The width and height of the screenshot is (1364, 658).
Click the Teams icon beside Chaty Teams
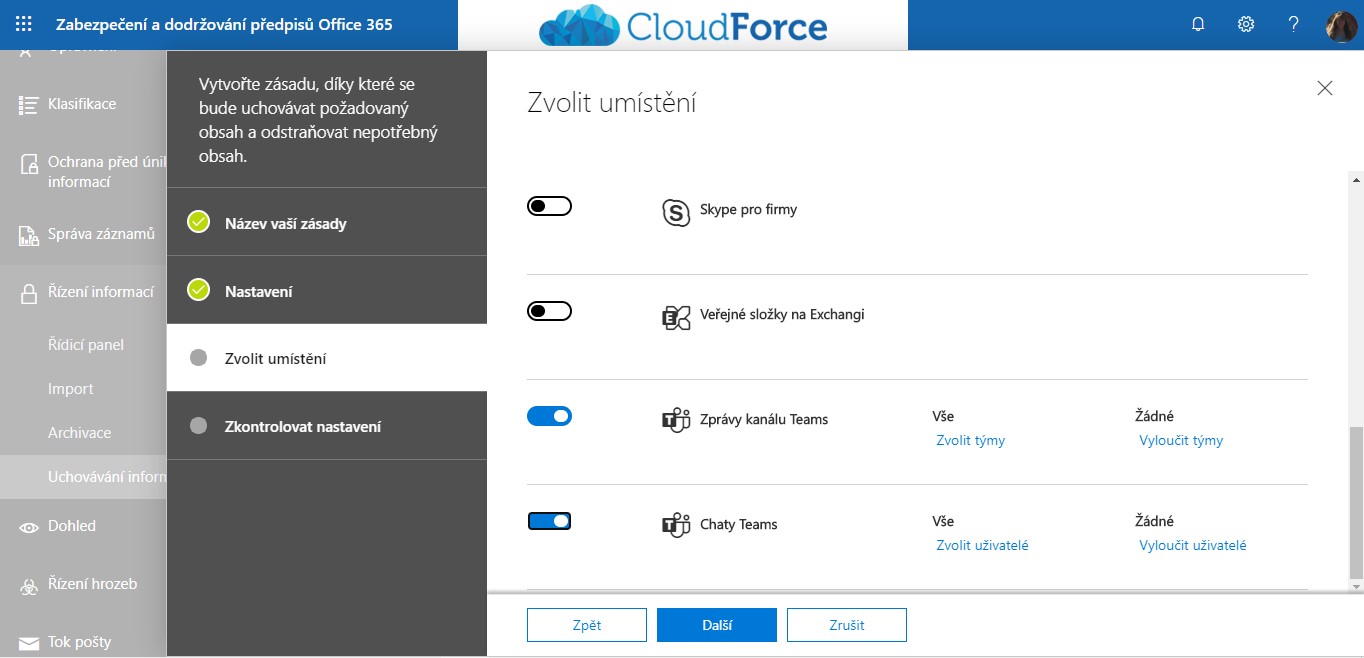point(677,525)
